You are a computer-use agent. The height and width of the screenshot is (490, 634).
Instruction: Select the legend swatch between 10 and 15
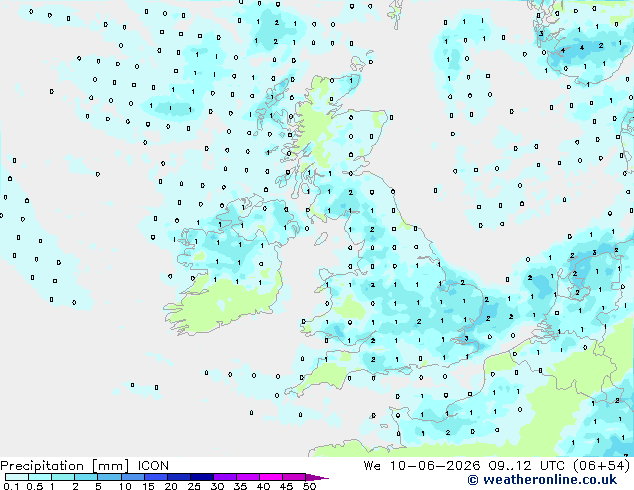[132, 477]
